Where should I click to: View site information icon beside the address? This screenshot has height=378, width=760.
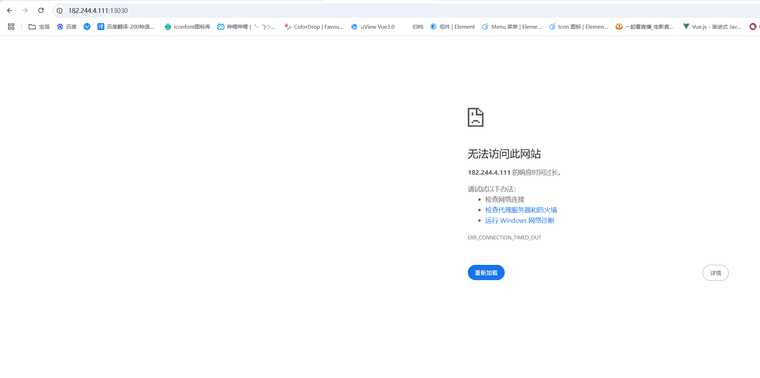[x=60, y=11]
